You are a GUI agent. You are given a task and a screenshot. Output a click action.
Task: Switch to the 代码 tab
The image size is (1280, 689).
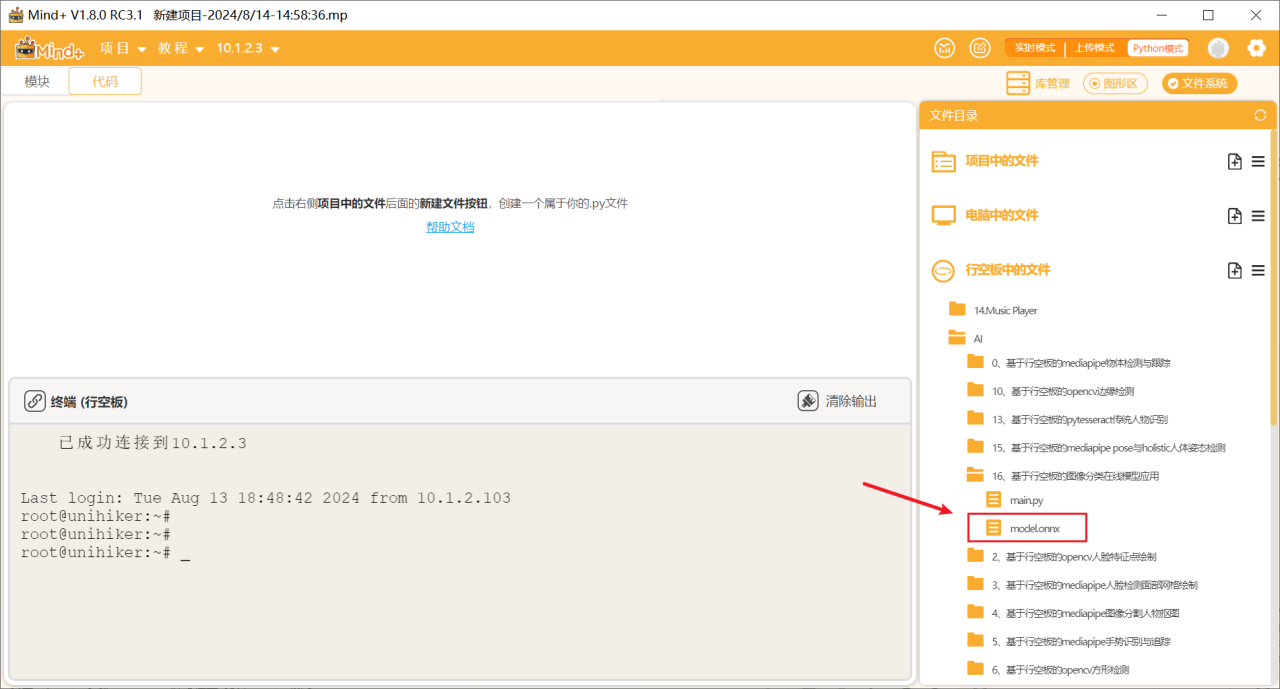click(105, 82)
